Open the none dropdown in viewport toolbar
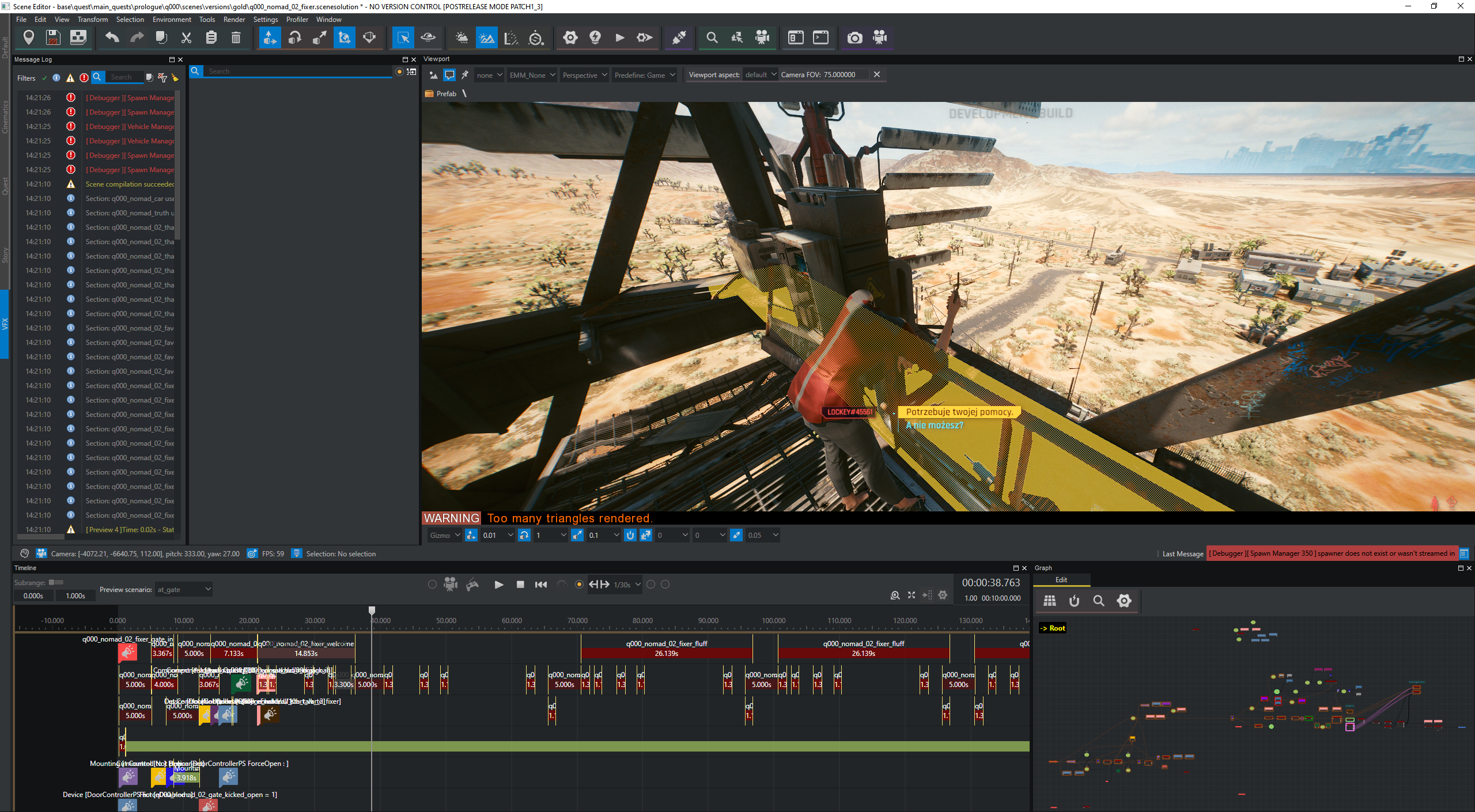Screen dimensions: 1475x812 [x=490, y=75]
